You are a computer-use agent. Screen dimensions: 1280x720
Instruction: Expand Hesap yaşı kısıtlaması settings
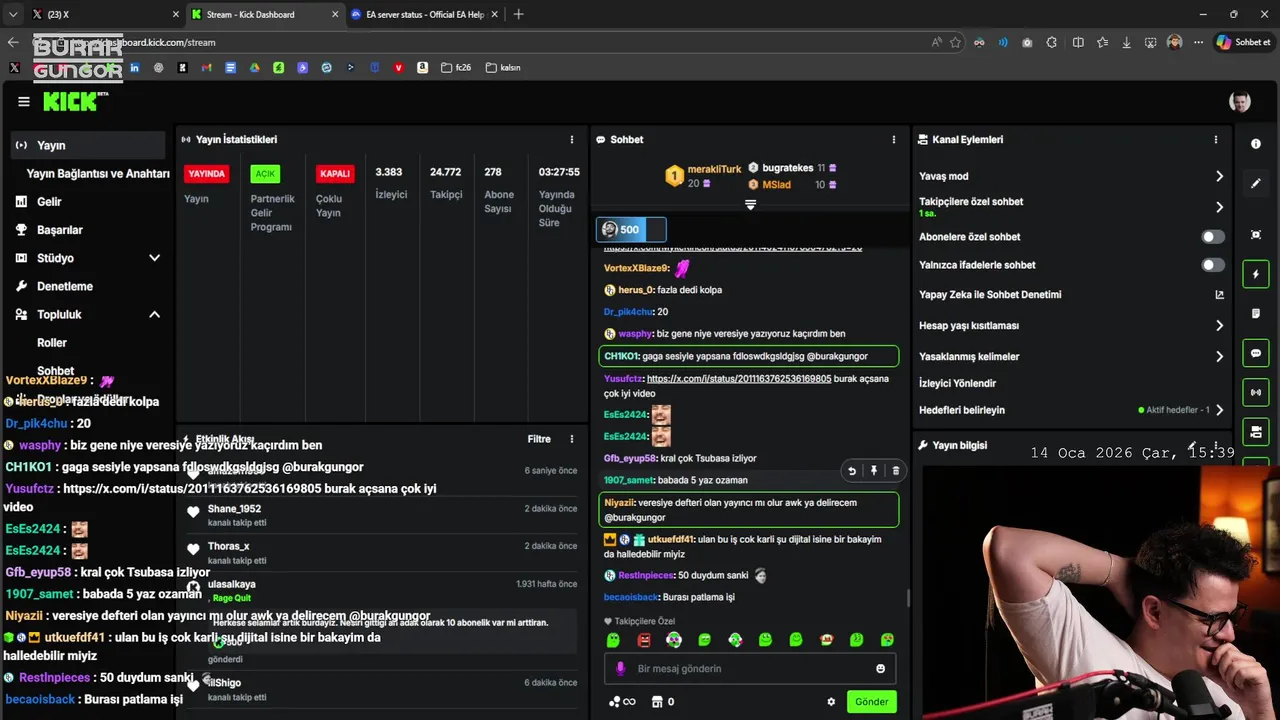point(1219,326)
